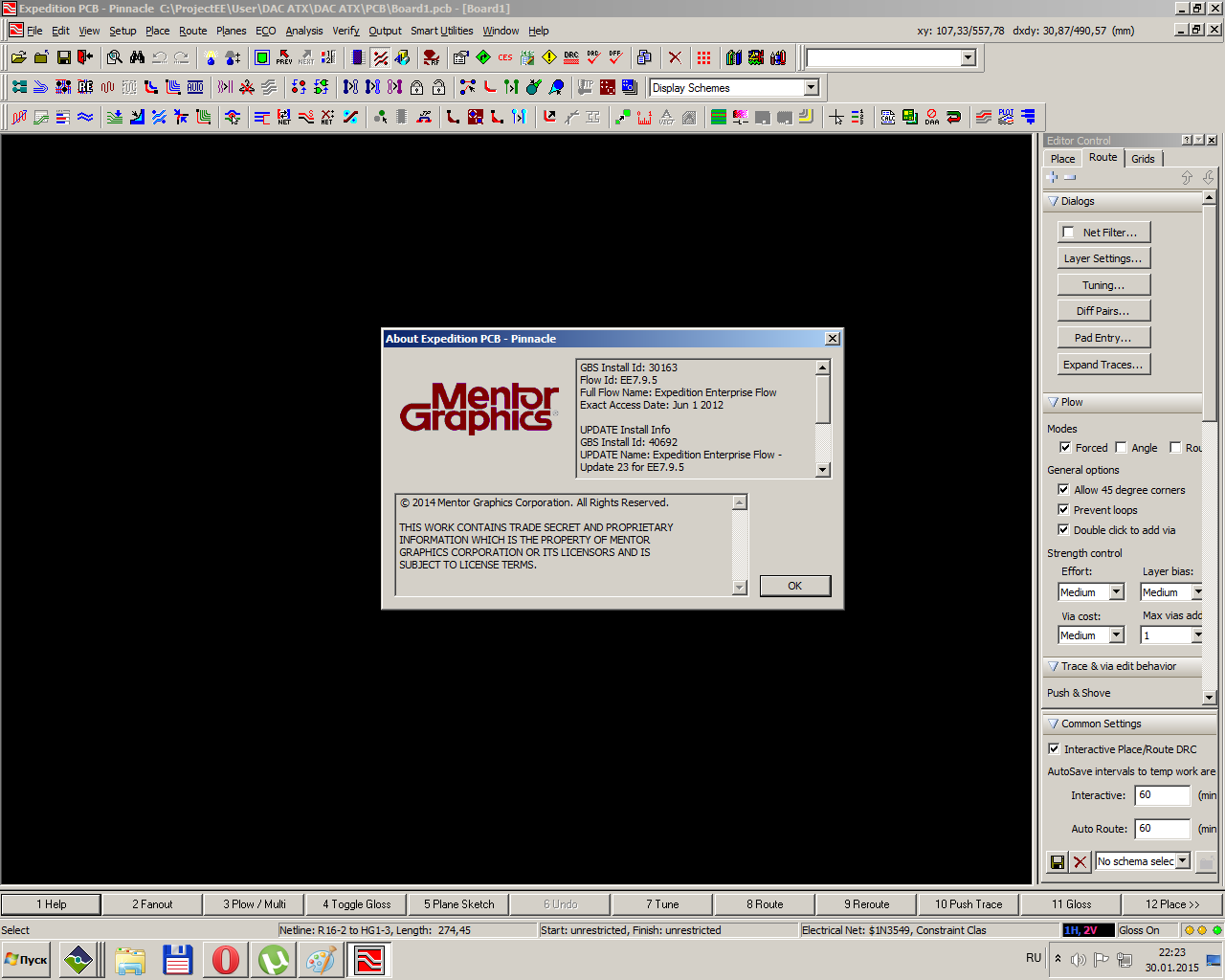The image size is (1225, 980).
Task: Click the CALC calculator toolbar icon
Action: point(888,117)
